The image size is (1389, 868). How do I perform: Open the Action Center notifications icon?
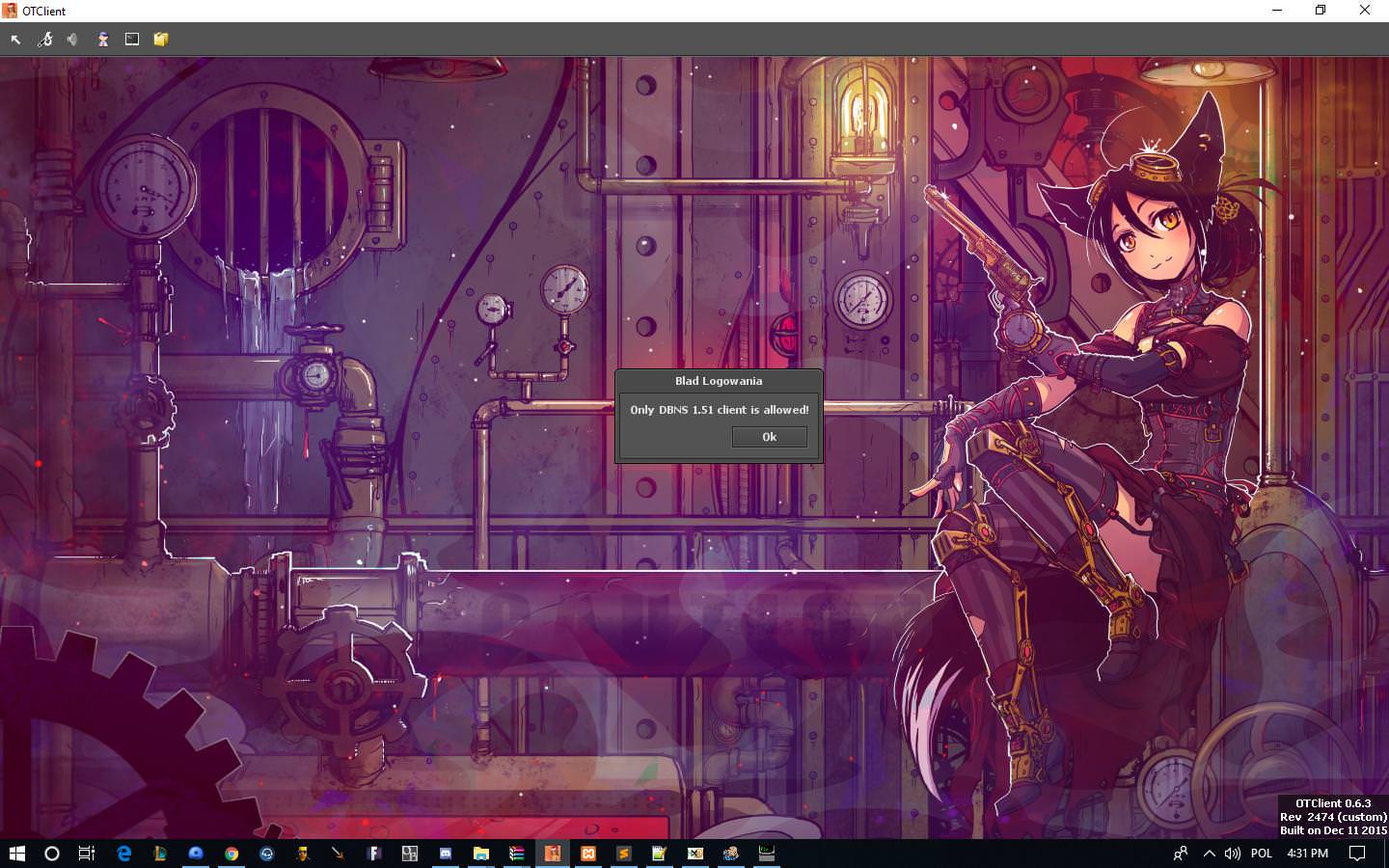(x=1357, y=854)
